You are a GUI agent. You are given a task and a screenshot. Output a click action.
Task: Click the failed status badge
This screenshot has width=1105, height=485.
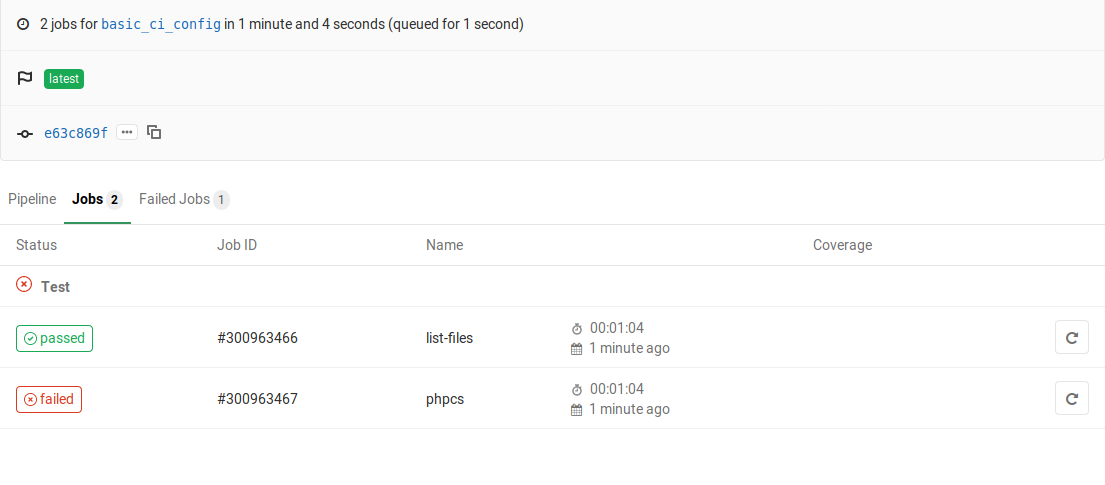(49, 399)
